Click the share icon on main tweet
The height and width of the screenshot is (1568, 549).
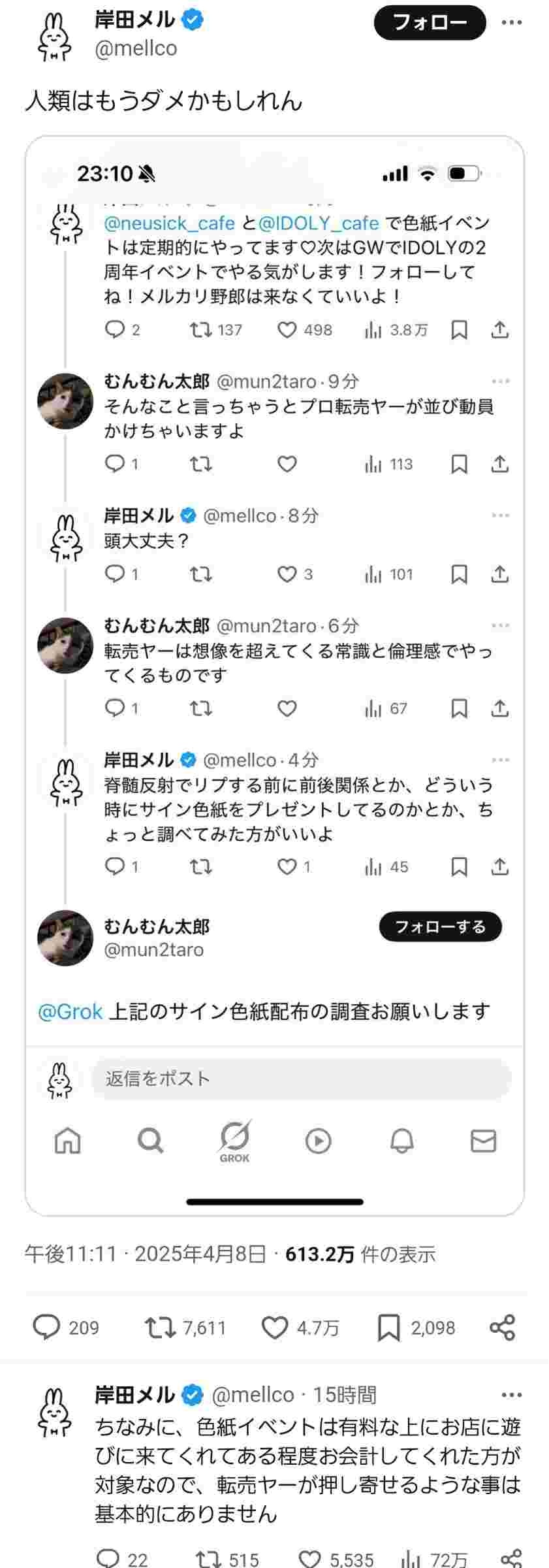click(502, 1328)
